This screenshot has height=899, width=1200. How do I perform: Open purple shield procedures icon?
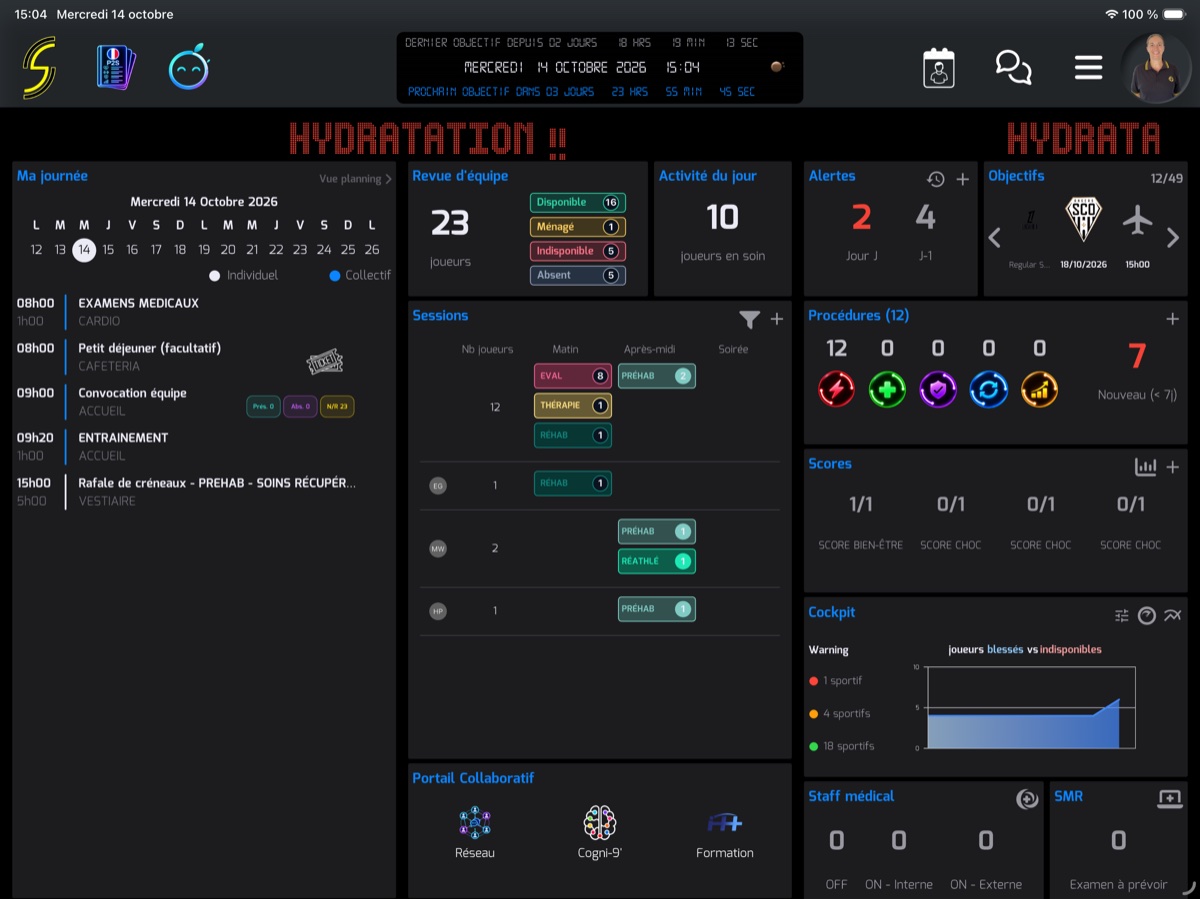coord(938,389)
